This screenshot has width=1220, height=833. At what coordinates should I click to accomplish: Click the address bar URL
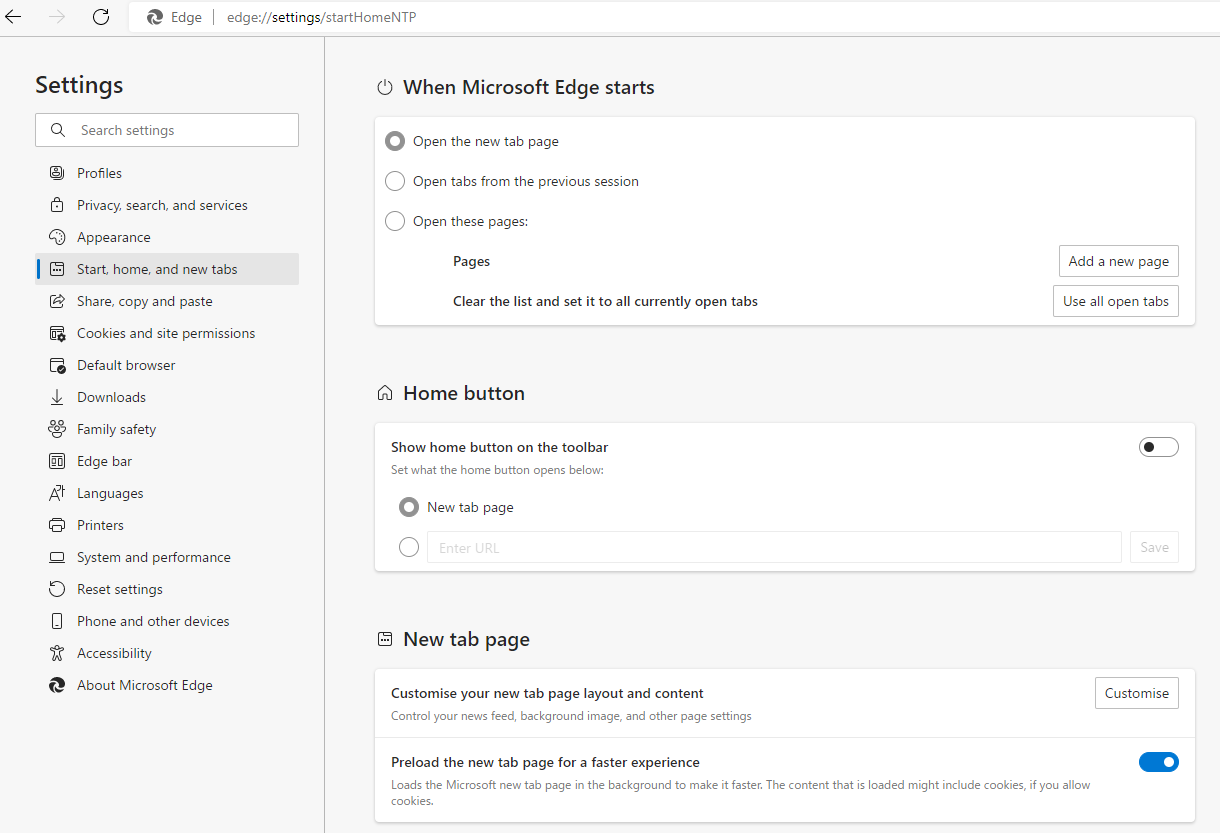coord(322,17)
